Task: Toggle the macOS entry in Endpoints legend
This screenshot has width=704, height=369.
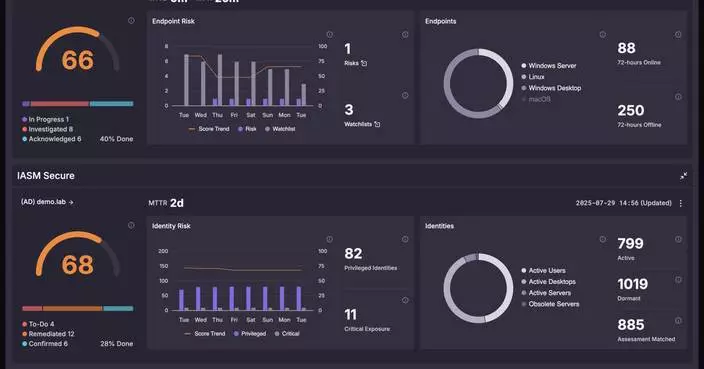Action: click(536, 99)
